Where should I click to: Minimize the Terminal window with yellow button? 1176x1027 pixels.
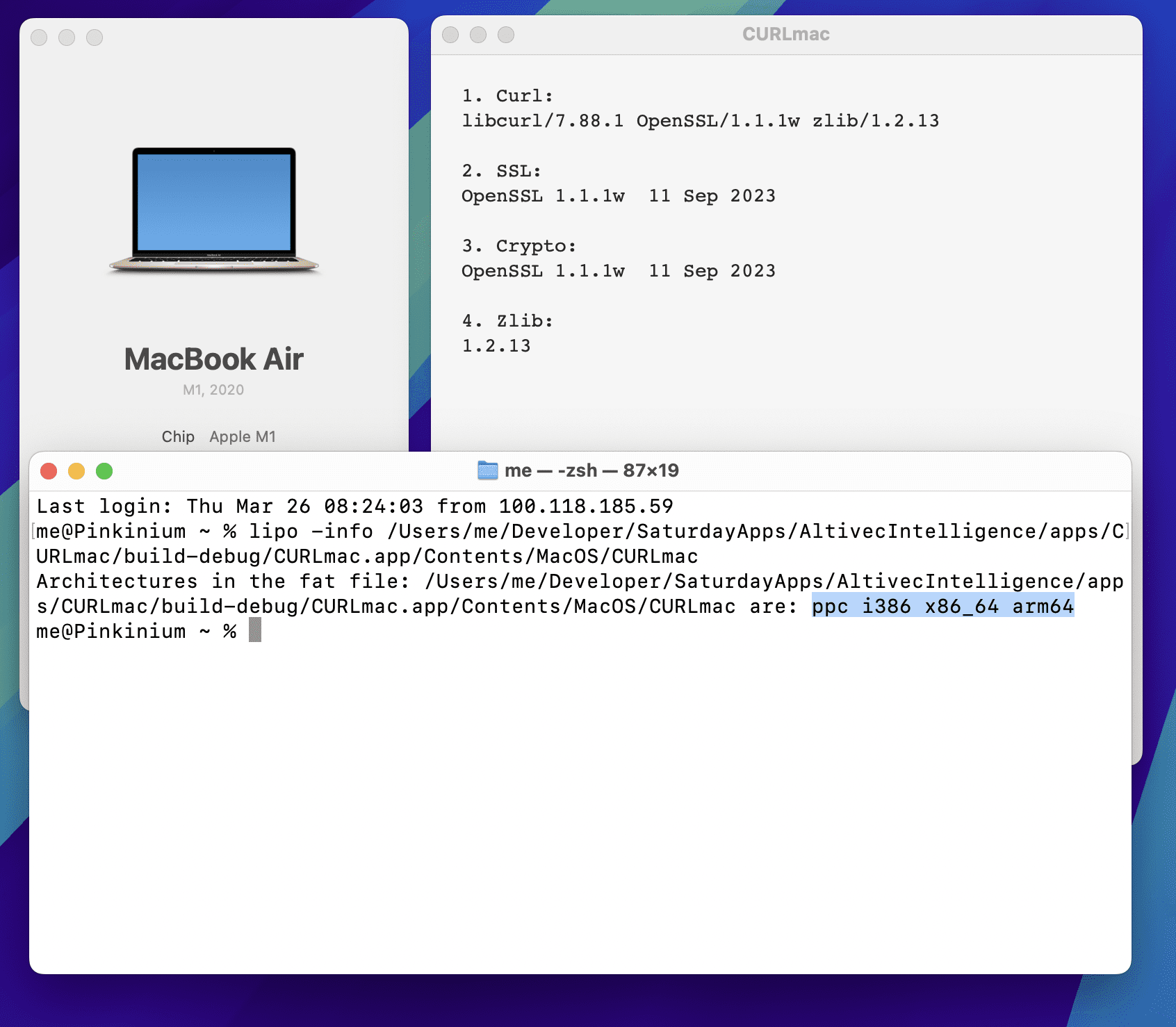point(76,471)
